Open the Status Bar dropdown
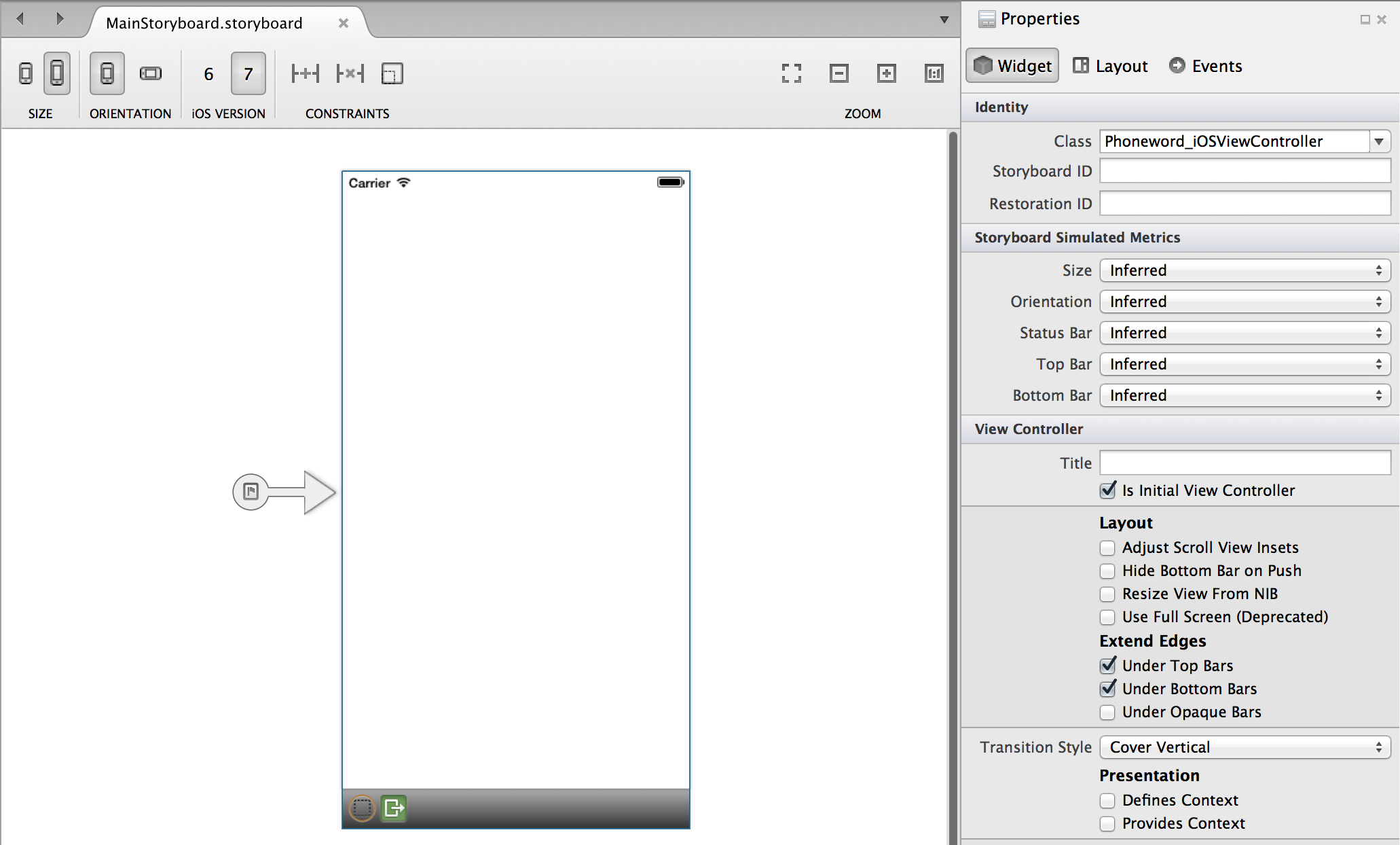This screenshot has width=1400, height=845. (x=1245, y=333)
